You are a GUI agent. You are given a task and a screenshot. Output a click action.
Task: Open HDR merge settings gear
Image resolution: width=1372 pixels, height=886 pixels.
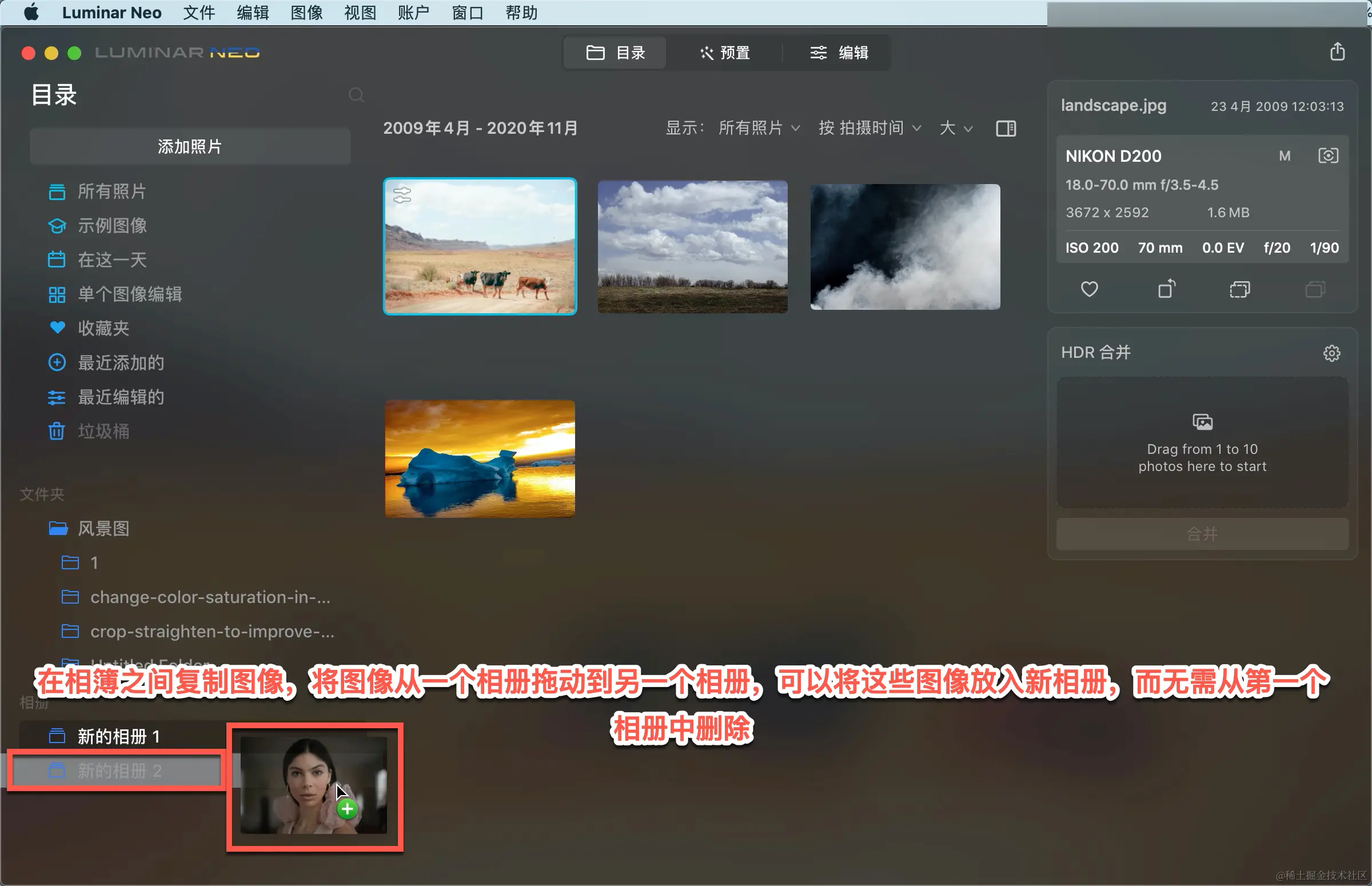pyautogui.click(x=1331, y=353)
